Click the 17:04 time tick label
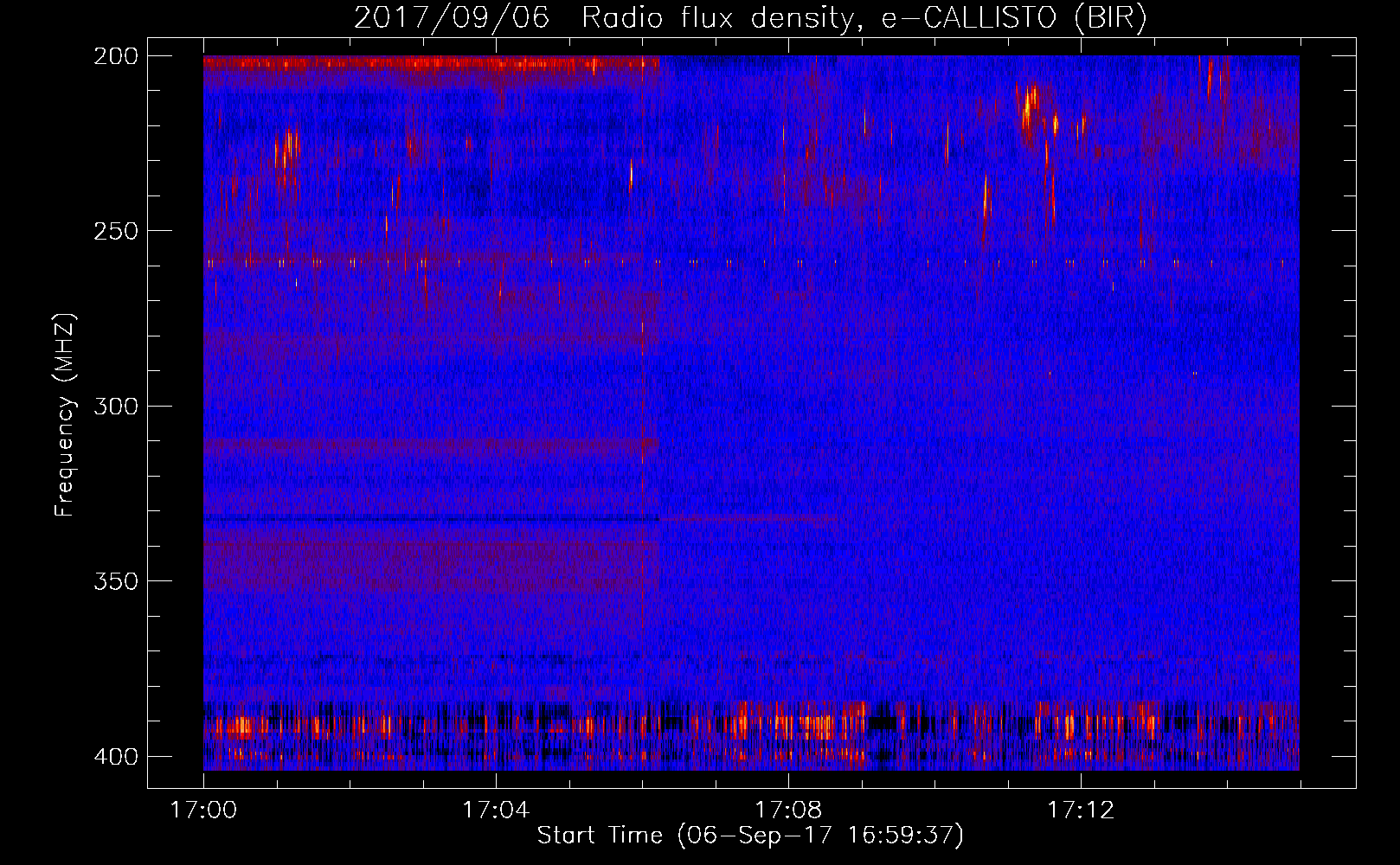This screenshot has height=865, width=1400. click(496, 811)
